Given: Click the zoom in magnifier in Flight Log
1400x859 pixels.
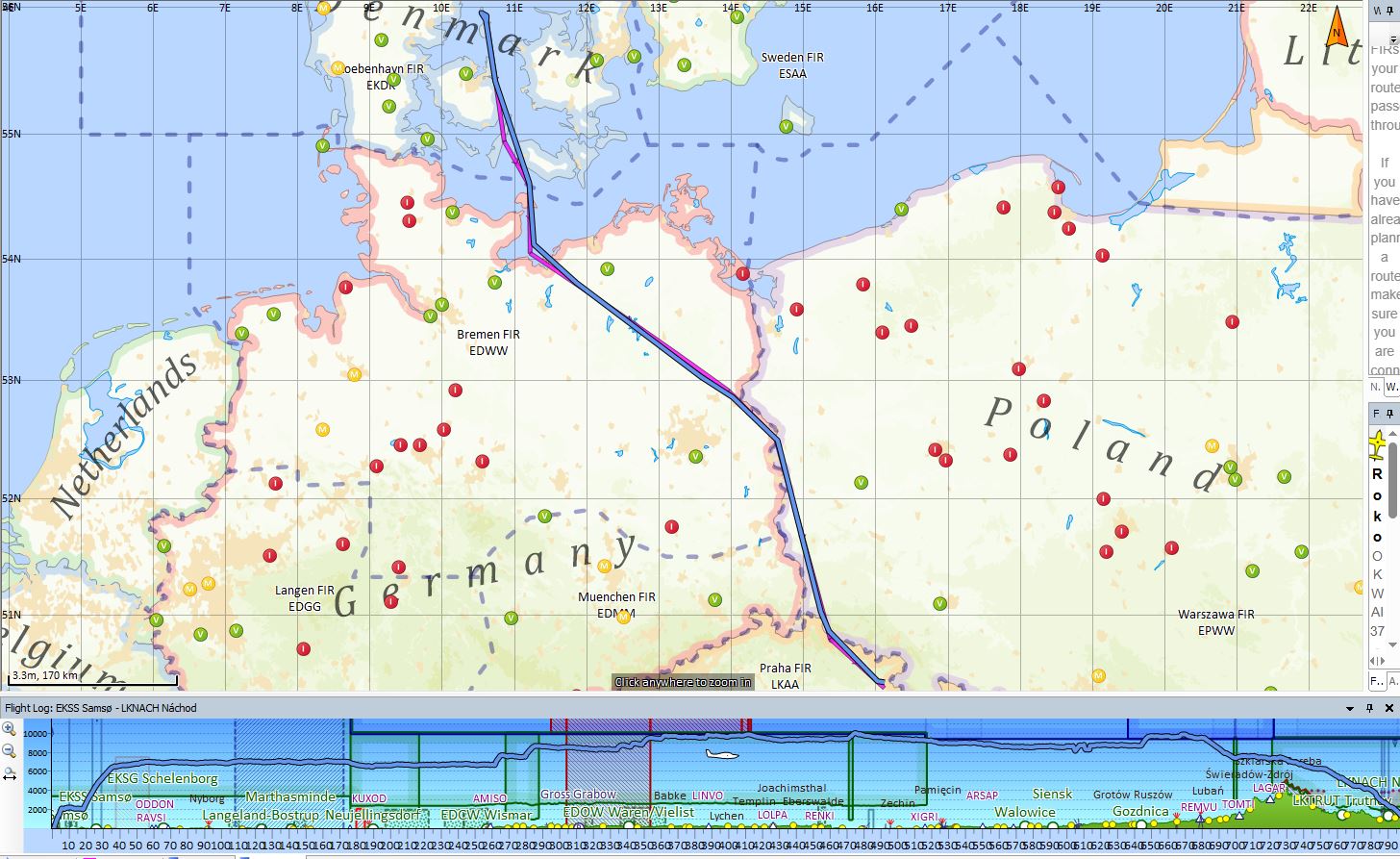Looking at the screenshot, I should point(10,729).
